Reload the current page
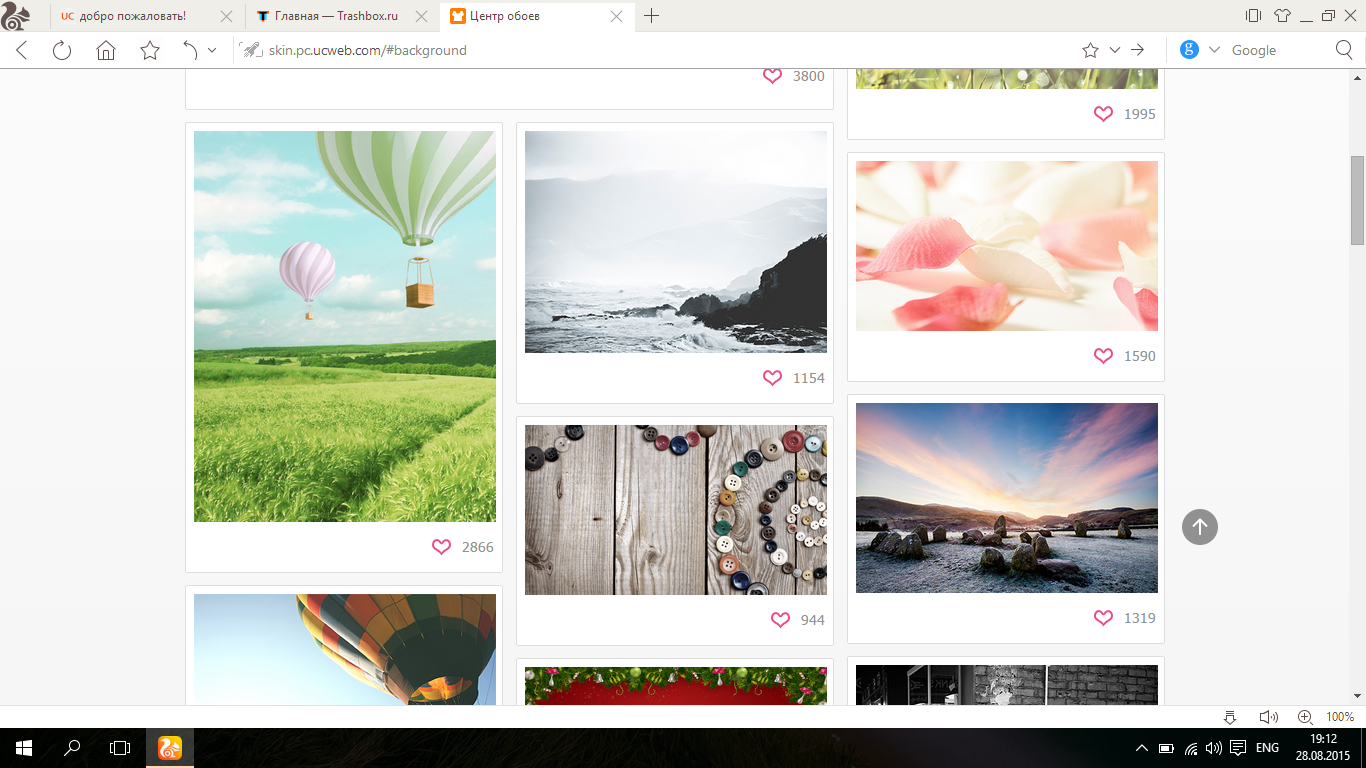Screen dimensions: 1366x768 click(x=62, y=50)
